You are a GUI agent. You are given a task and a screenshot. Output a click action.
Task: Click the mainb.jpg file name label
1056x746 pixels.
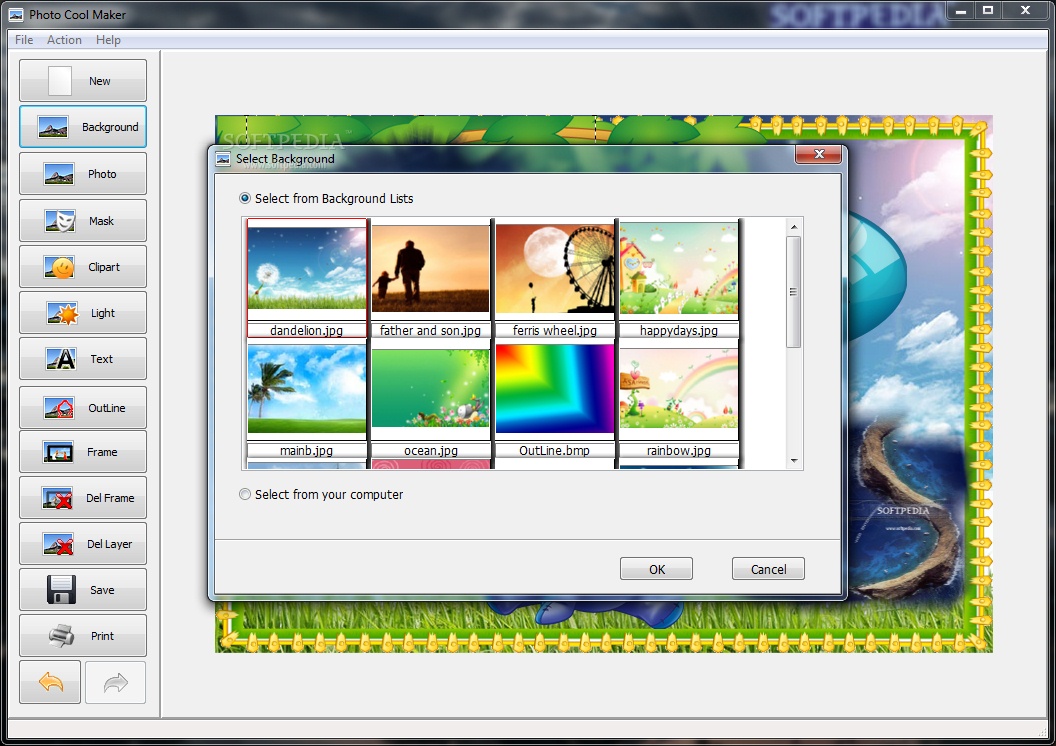pyautogui.click(x=306, y=450)
